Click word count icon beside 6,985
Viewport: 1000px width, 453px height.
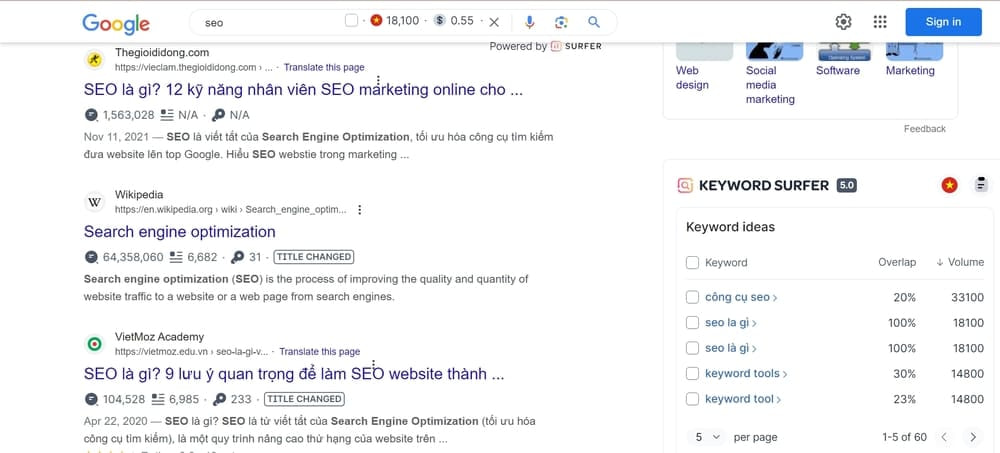(158, 399)
